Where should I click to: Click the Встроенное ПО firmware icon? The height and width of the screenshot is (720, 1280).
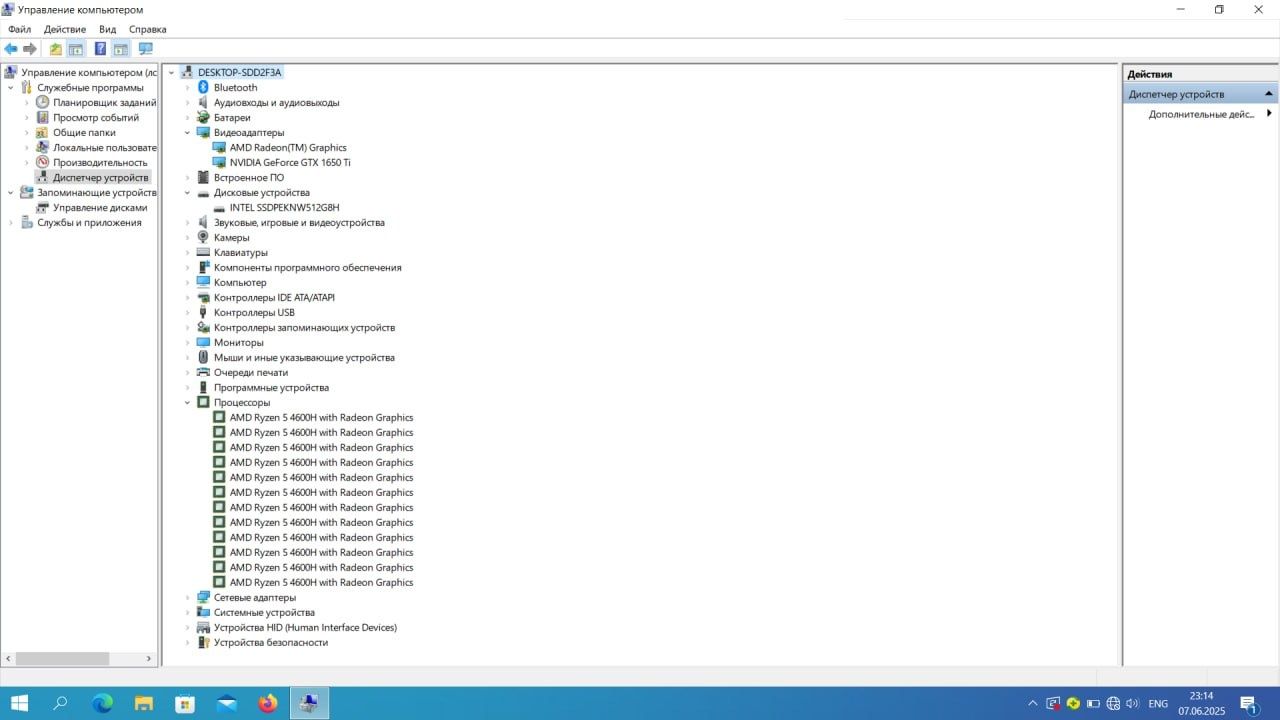pyautogui.click(x=203, y=177)
